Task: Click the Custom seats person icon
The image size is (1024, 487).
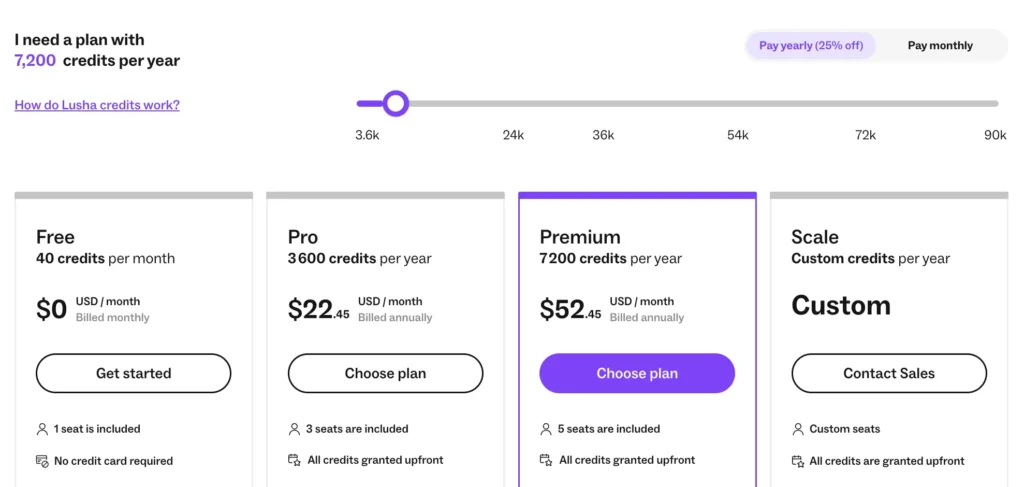Action: pos(798,429)
